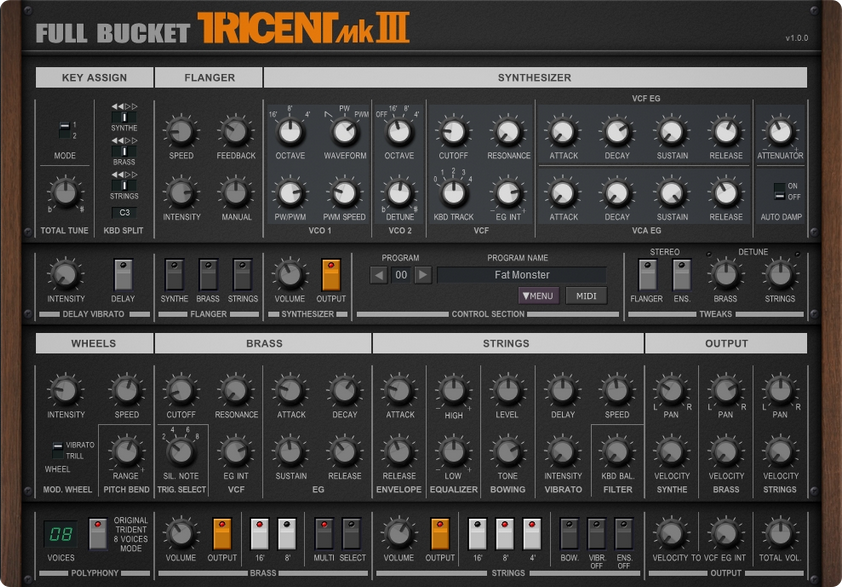Click the SYNTHE keyboard split selector
The image size is (842, 587).
[124, 117]
